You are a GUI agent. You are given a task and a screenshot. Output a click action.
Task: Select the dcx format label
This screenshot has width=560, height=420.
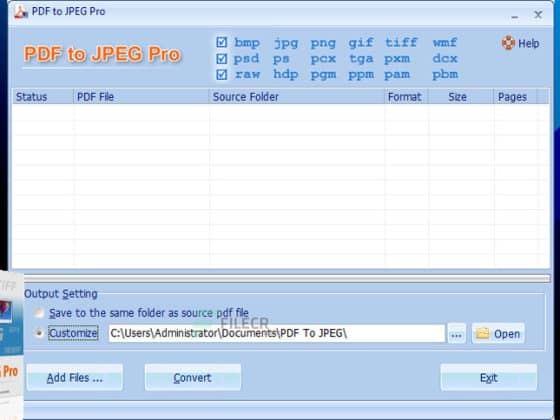point(445,58)
